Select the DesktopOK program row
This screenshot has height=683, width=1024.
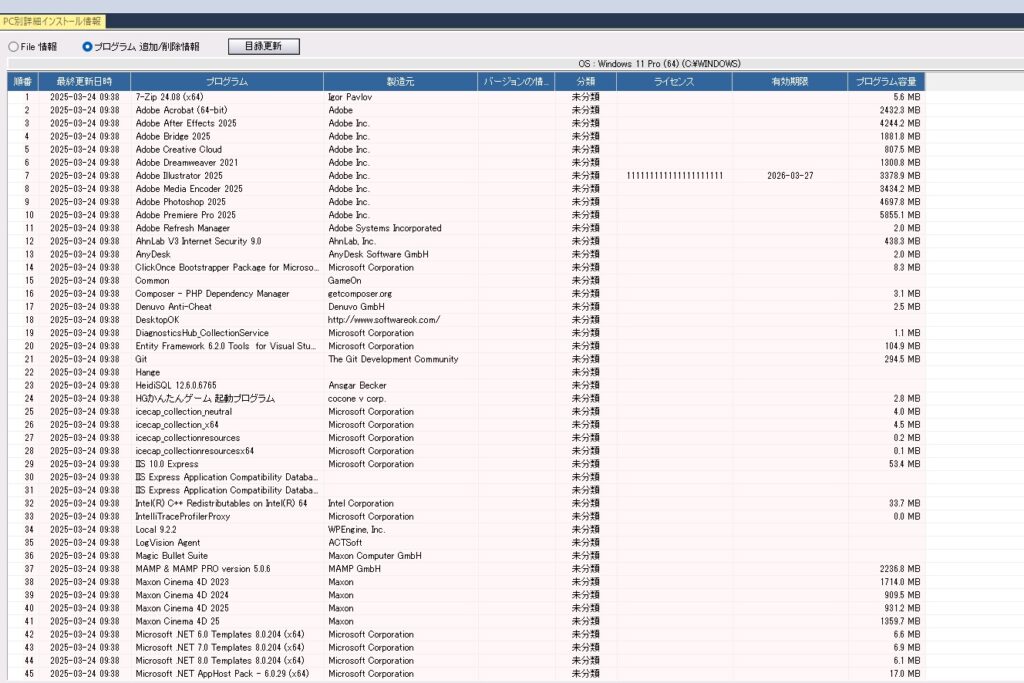click(x=466, y=320)
